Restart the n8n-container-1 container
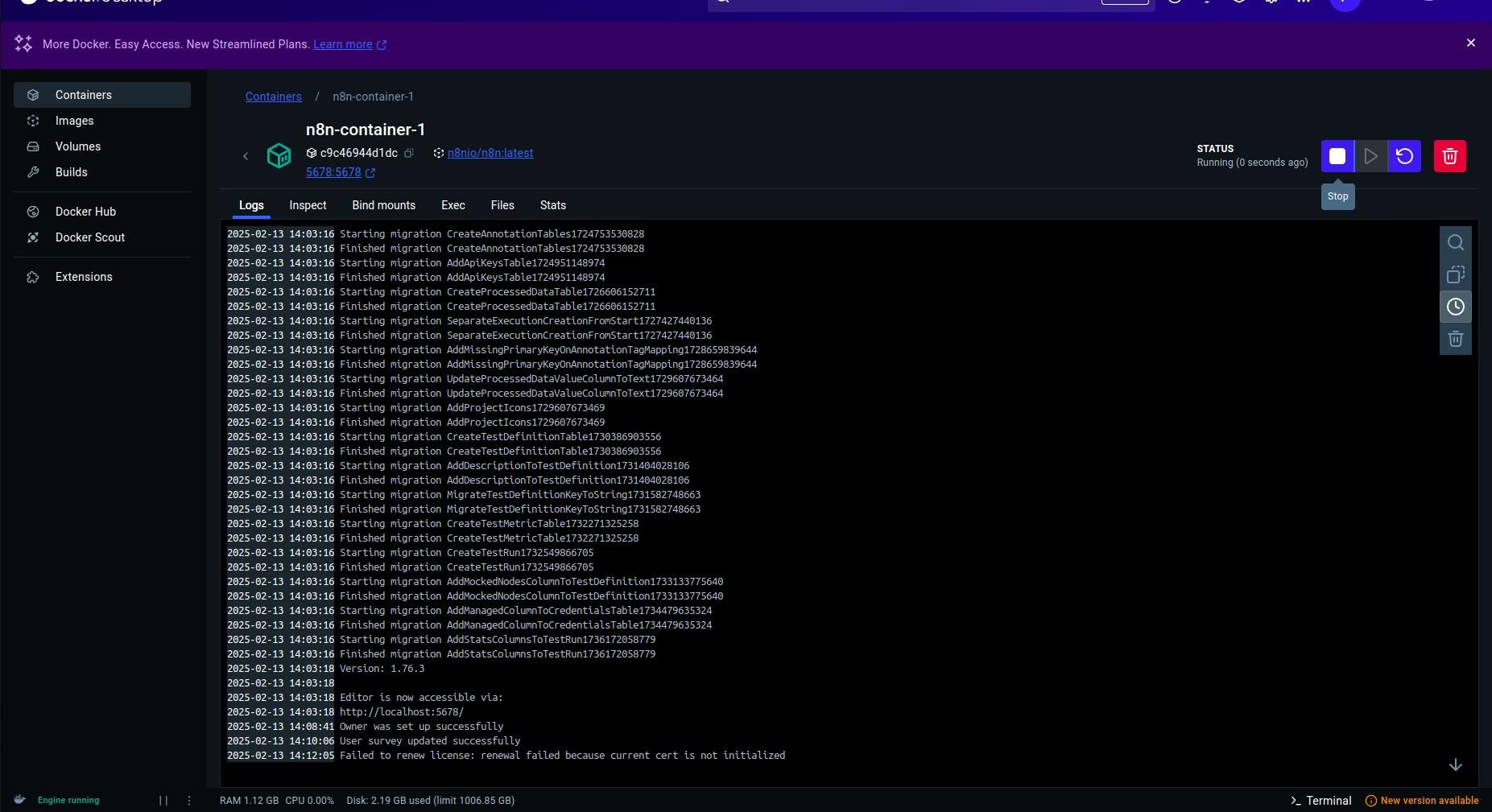 pyautogui.click(x=1404, y=156)
